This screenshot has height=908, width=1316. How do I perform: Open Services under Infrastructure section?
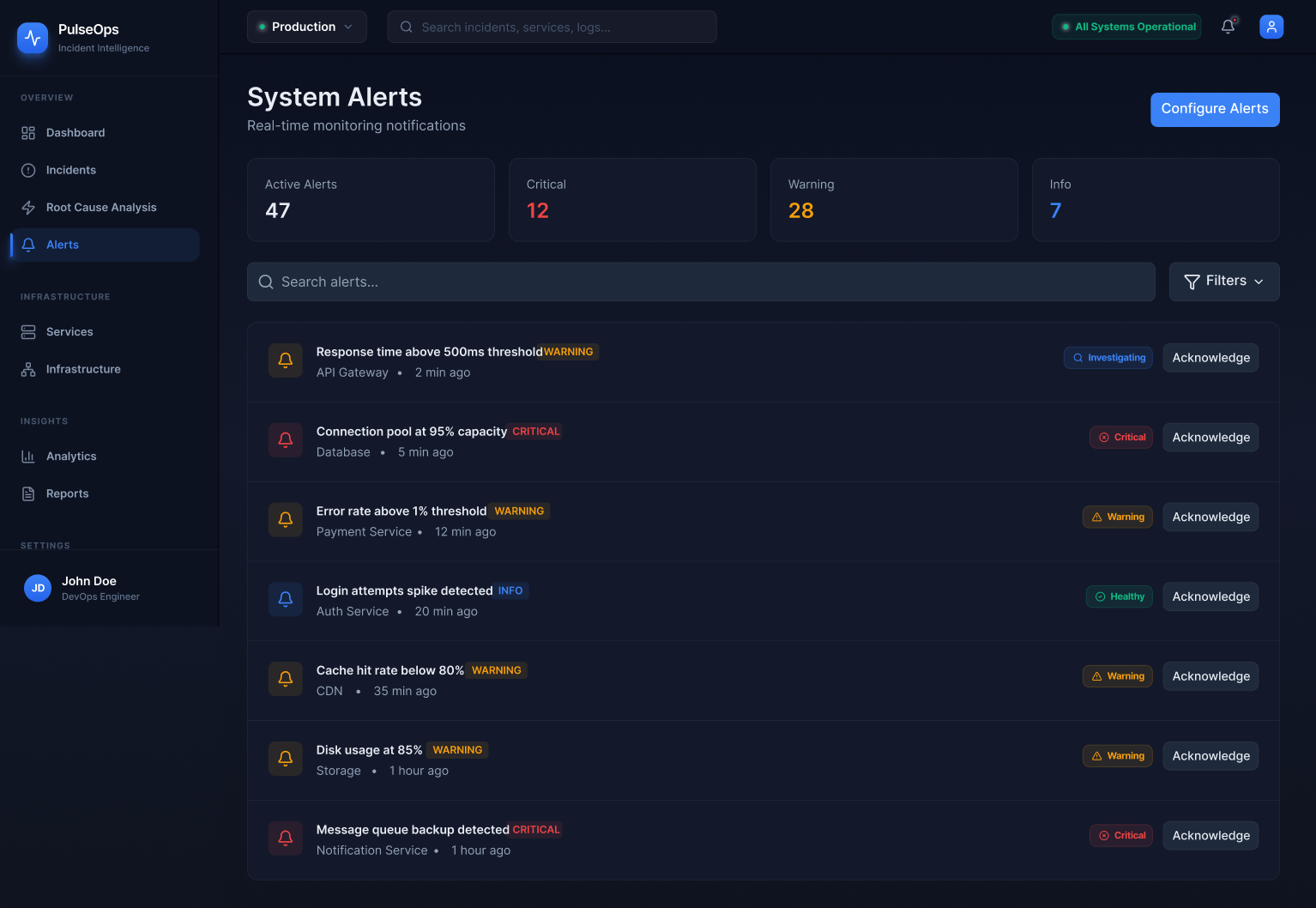(69, 331)
